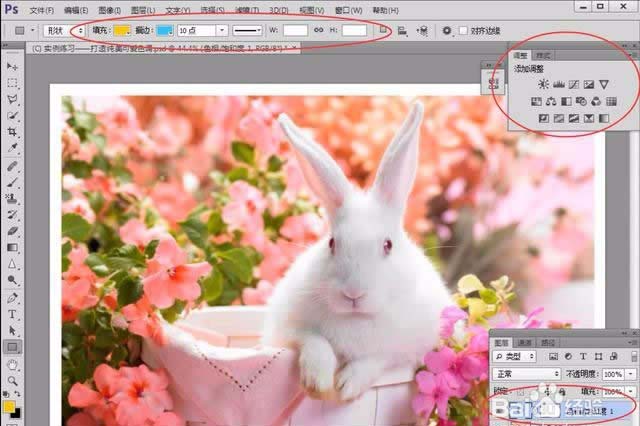640x426 pixels.
Task: Select the Rectangle shape tool in the toolbox
Action: 13,346
